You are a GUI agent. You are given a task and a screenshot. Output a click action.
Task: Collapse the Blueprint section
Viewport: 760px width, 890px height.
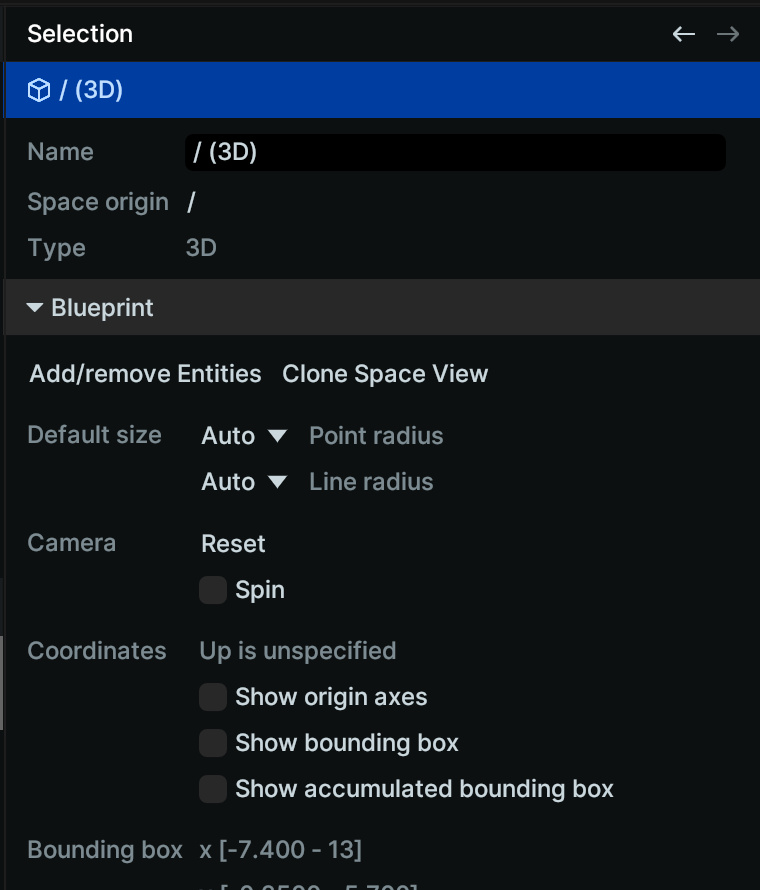coord(381,307)
